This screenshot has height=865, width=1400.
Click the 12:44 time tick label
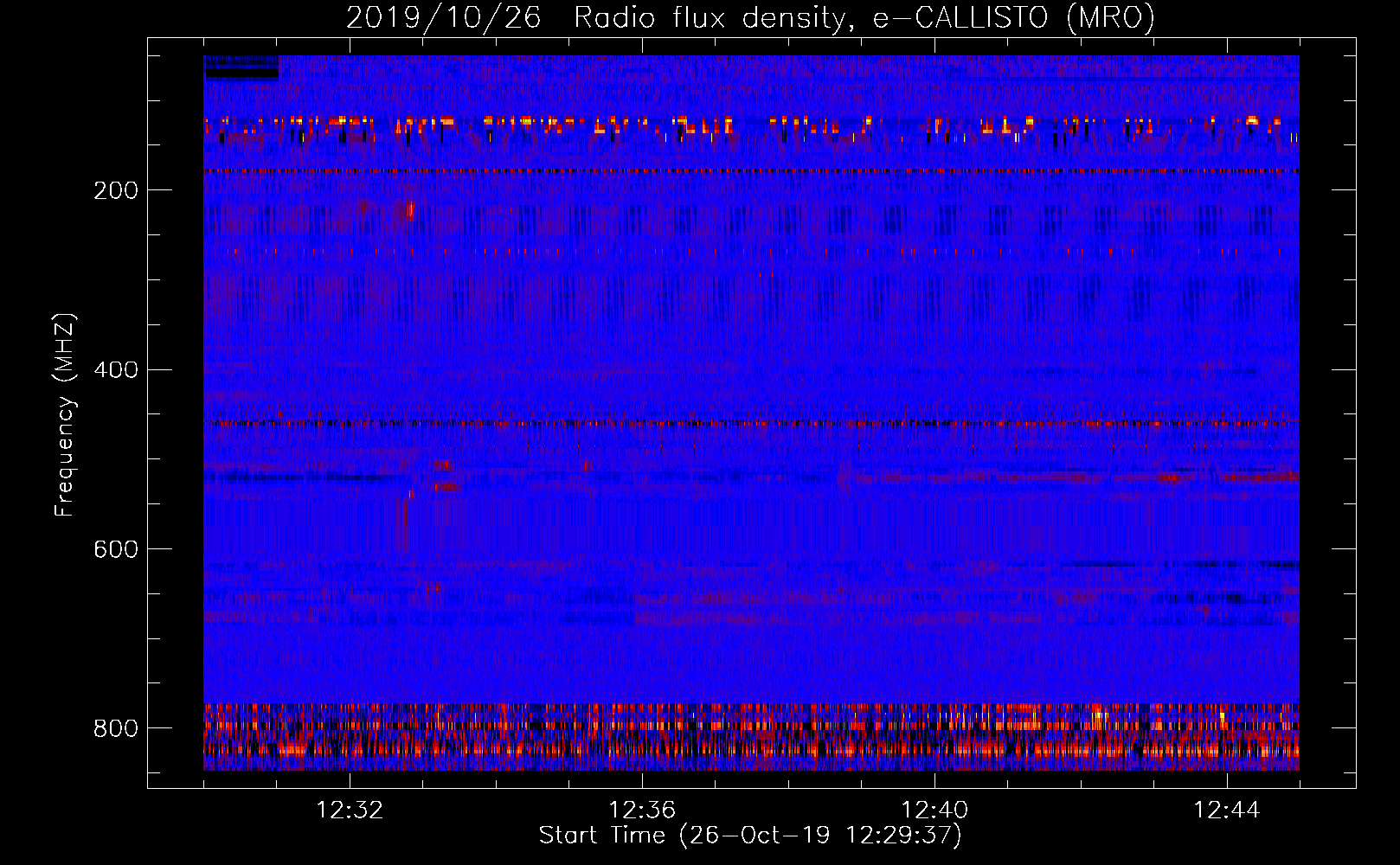point(1227,811)
